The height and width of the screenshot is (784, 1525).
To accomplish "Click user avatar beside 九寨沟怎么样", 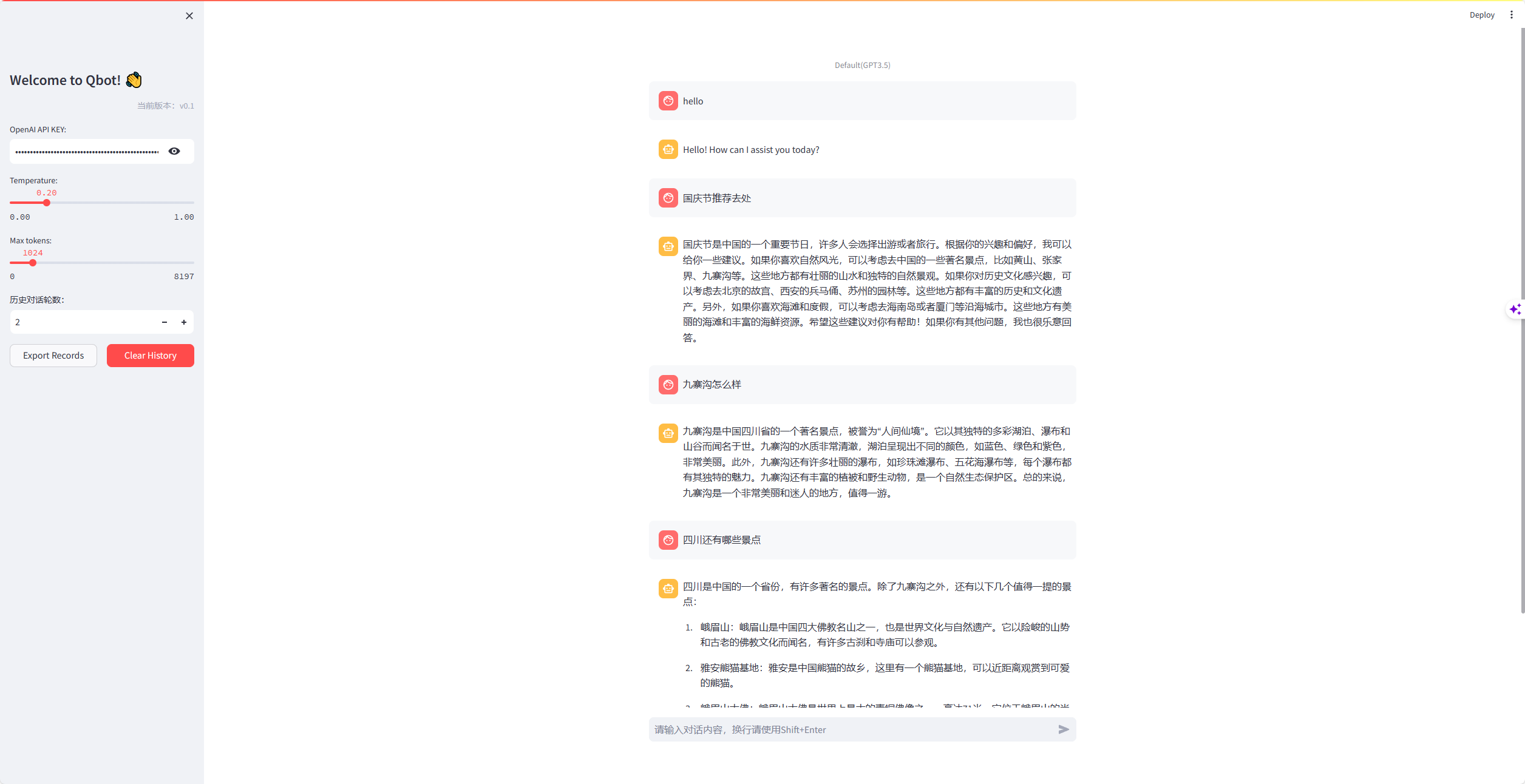I will point(668,384).
